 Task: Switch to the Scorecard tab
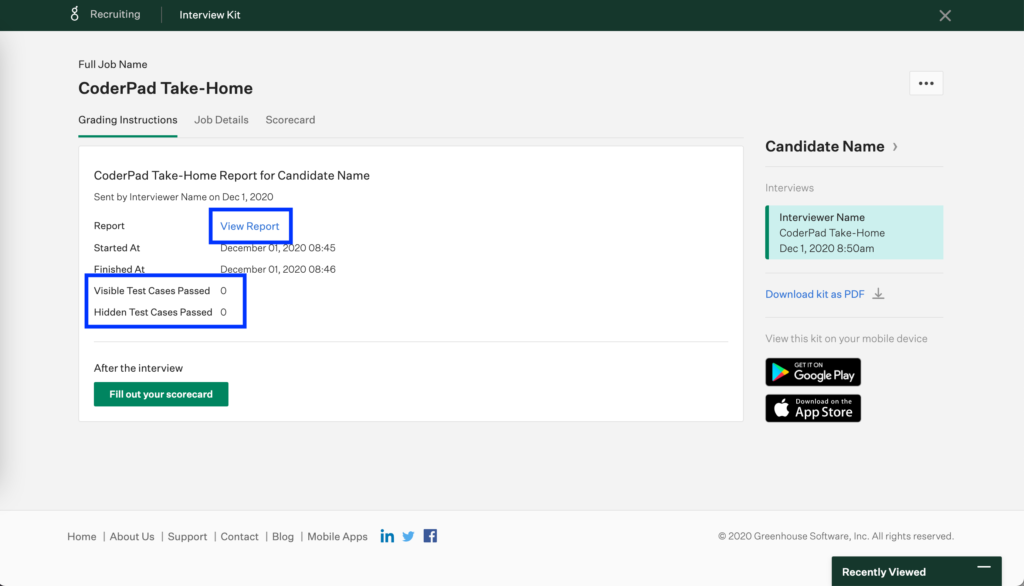[290, 119]
